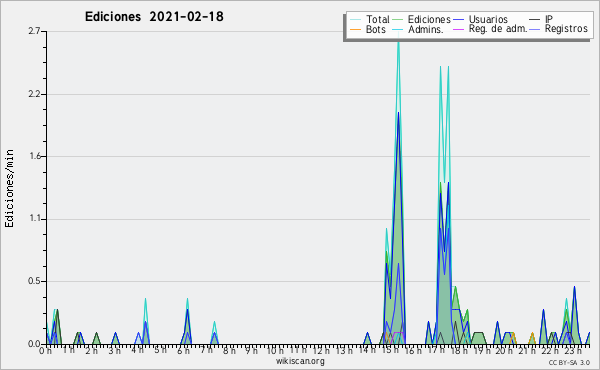Click the '23 h' x-axis label
Viewport: 600px width, 370px height.
573,351
